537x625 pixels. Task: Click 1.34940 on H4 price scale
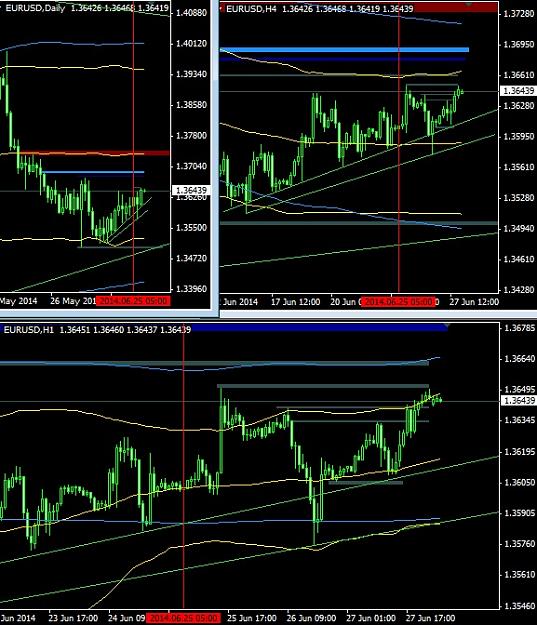click(x=519, y=228)
